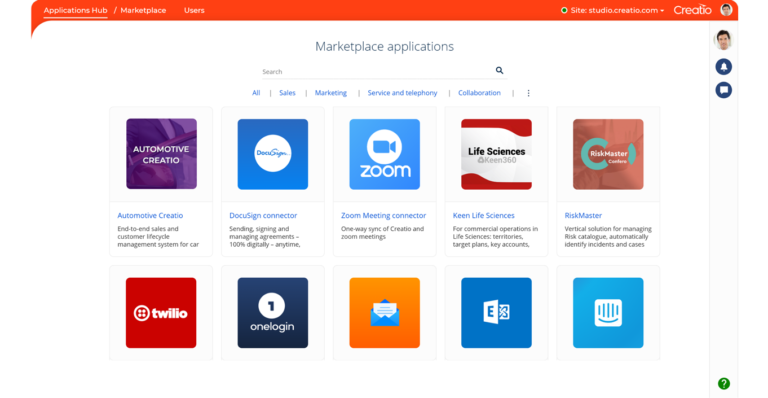Open the notifications bell icon
Screen dimensions: 768x398
tap(723, 67)
